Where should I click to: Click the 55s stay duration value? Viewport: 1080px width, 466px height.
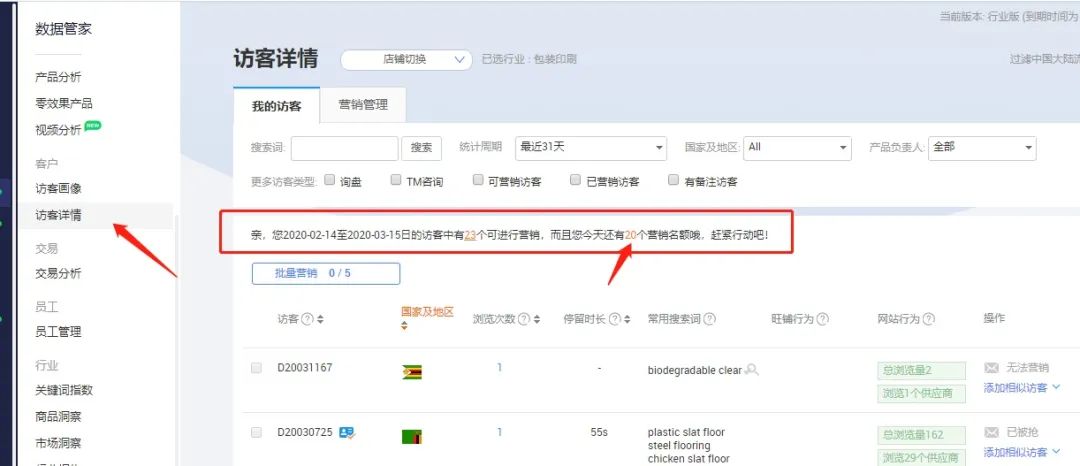pyautogui.click(x=599, y=432)
